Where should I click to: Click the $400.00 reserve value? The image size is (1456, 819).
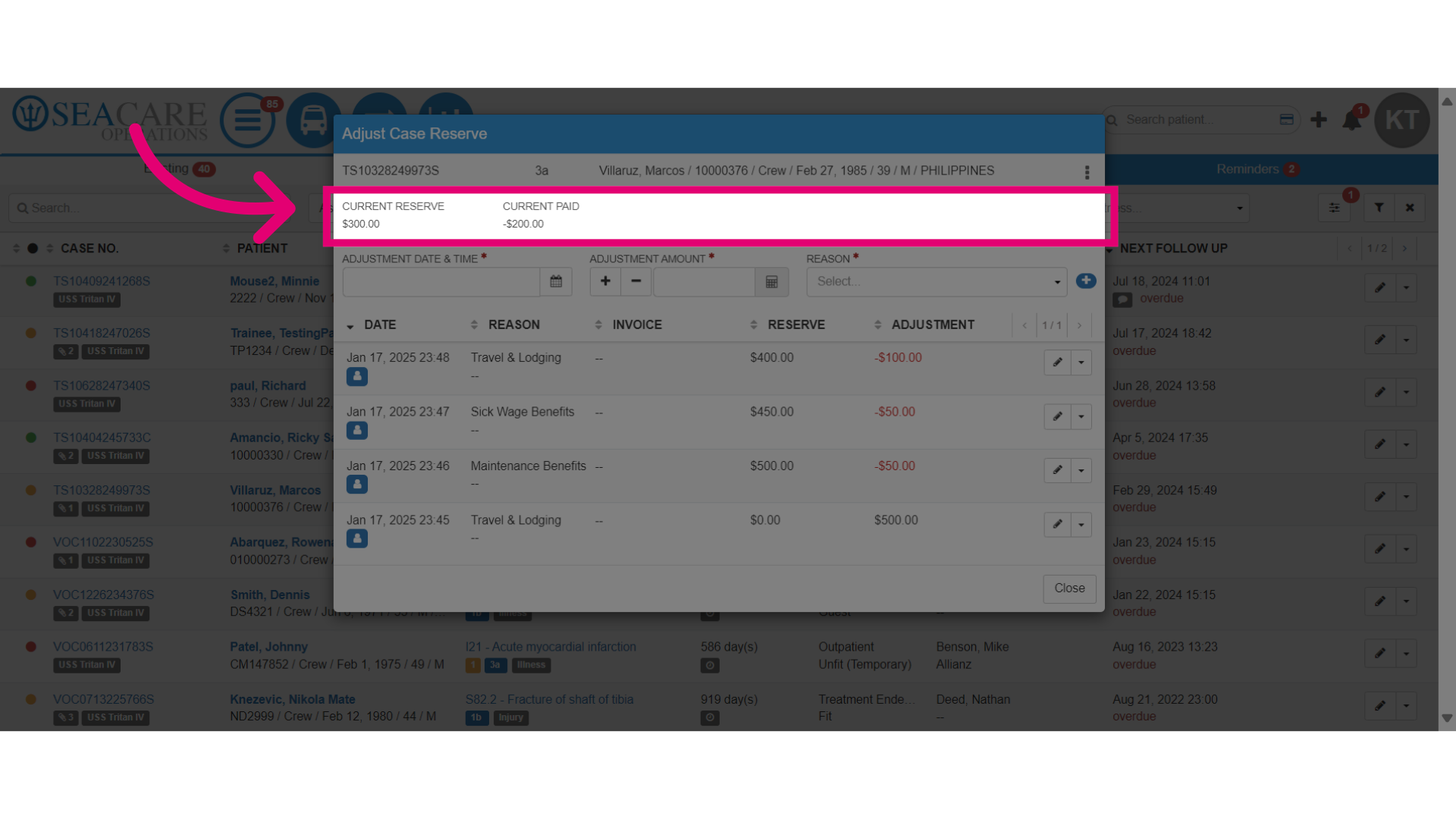772,358
